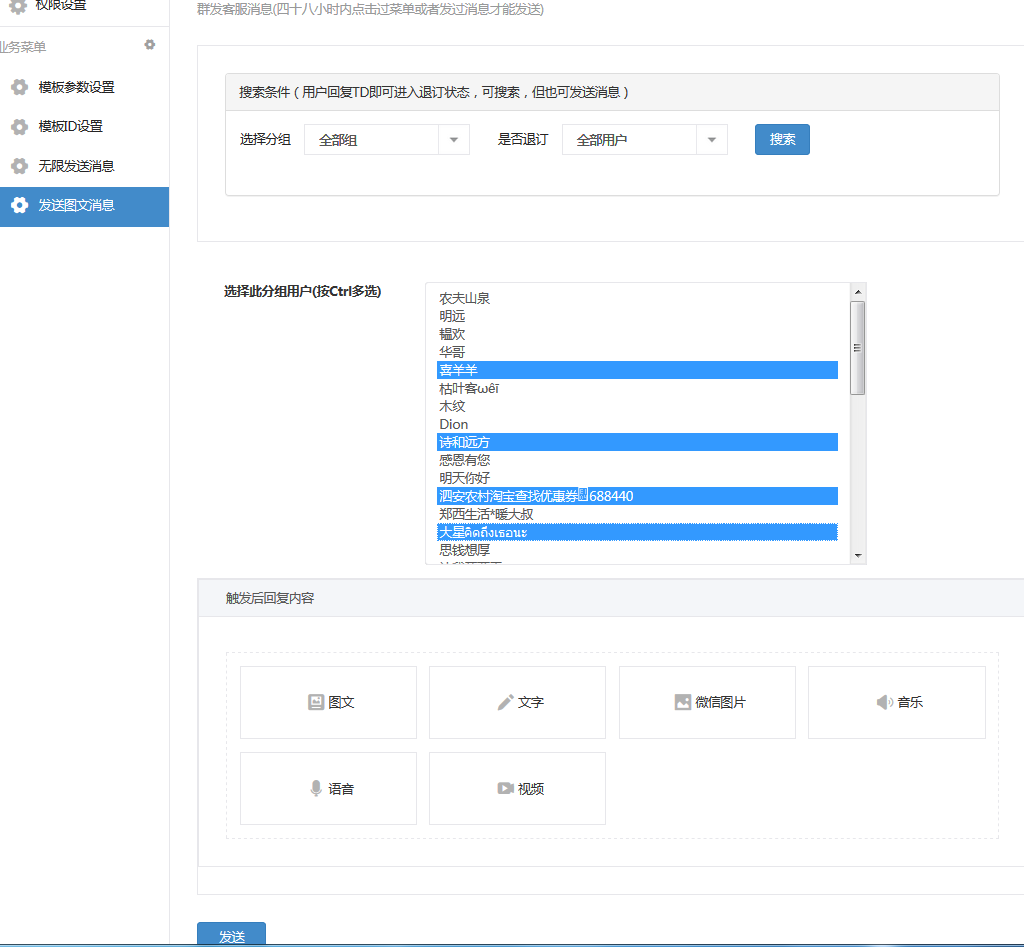Click the blue 搜索 button
Image resolution: width=1024 pixels, height=947 pixels.
tap(782, 139)
